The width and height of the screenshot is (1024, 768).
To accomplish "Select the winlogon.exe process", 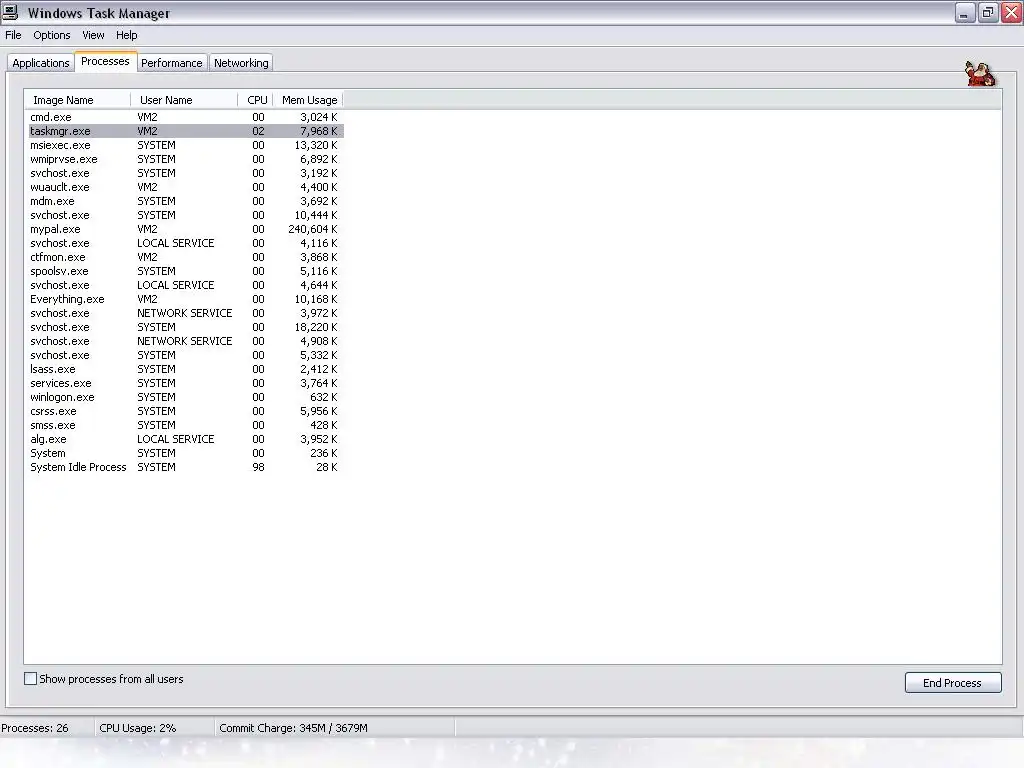I will point(185,397).
